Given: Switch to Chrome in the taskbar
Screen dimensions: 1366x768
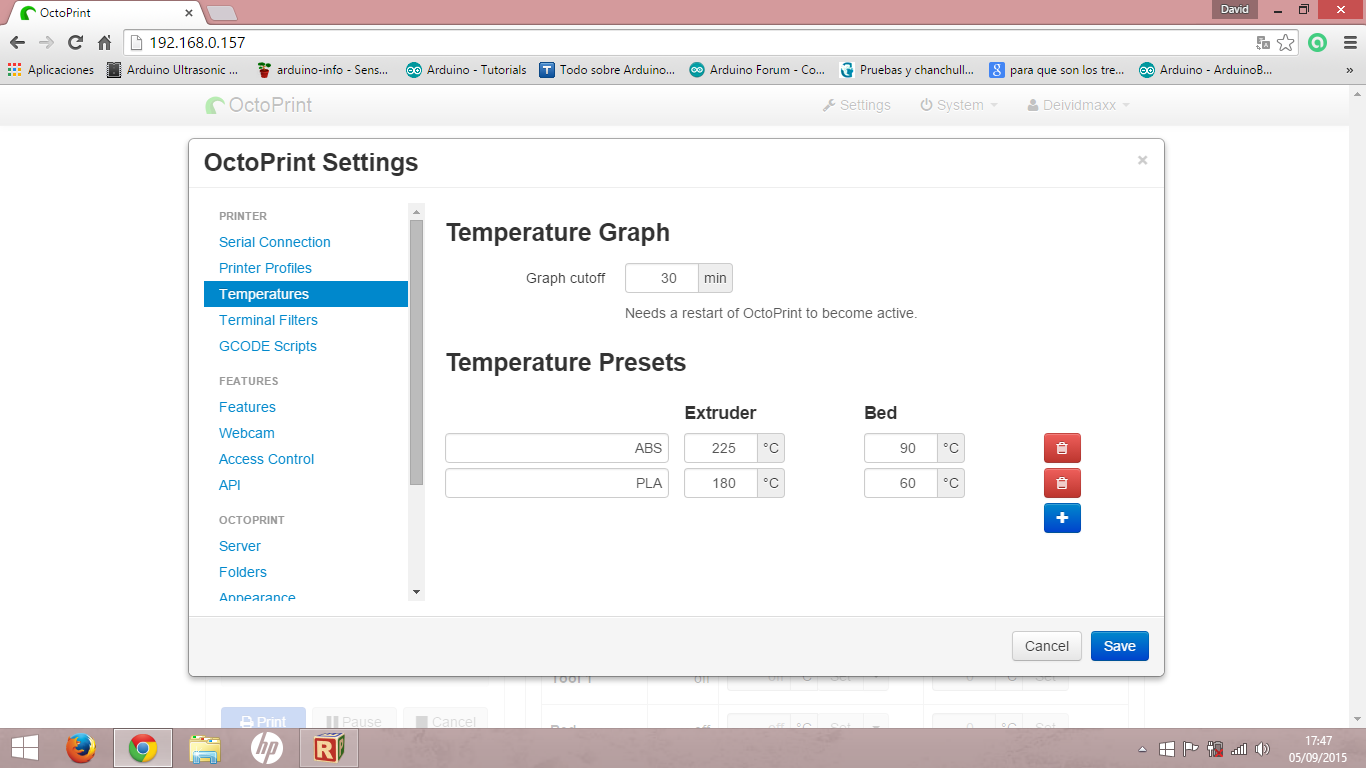Looking at the screenshot, I should (143, 748).
